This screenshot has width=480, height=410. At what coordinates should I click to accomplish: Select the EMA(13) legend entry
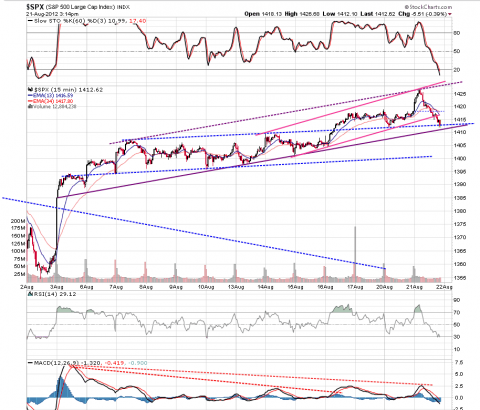[x=51, y=96]
